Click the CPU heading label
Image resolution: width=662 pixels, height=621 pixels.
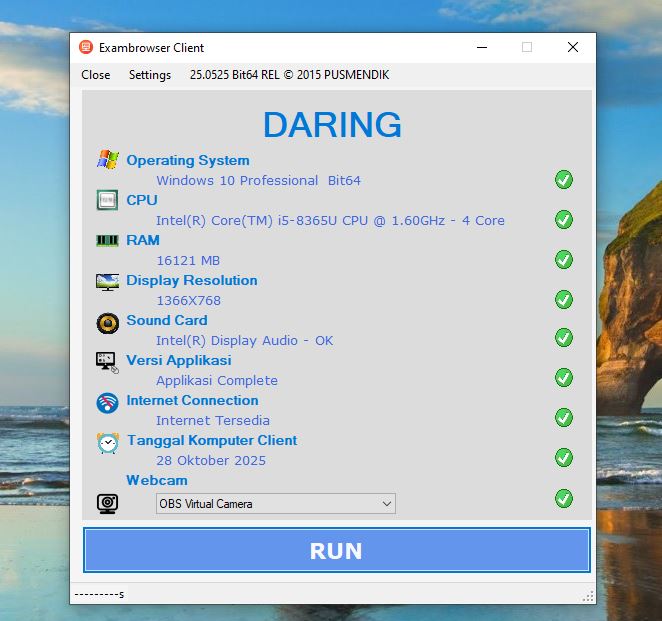[x=142, y=200]
